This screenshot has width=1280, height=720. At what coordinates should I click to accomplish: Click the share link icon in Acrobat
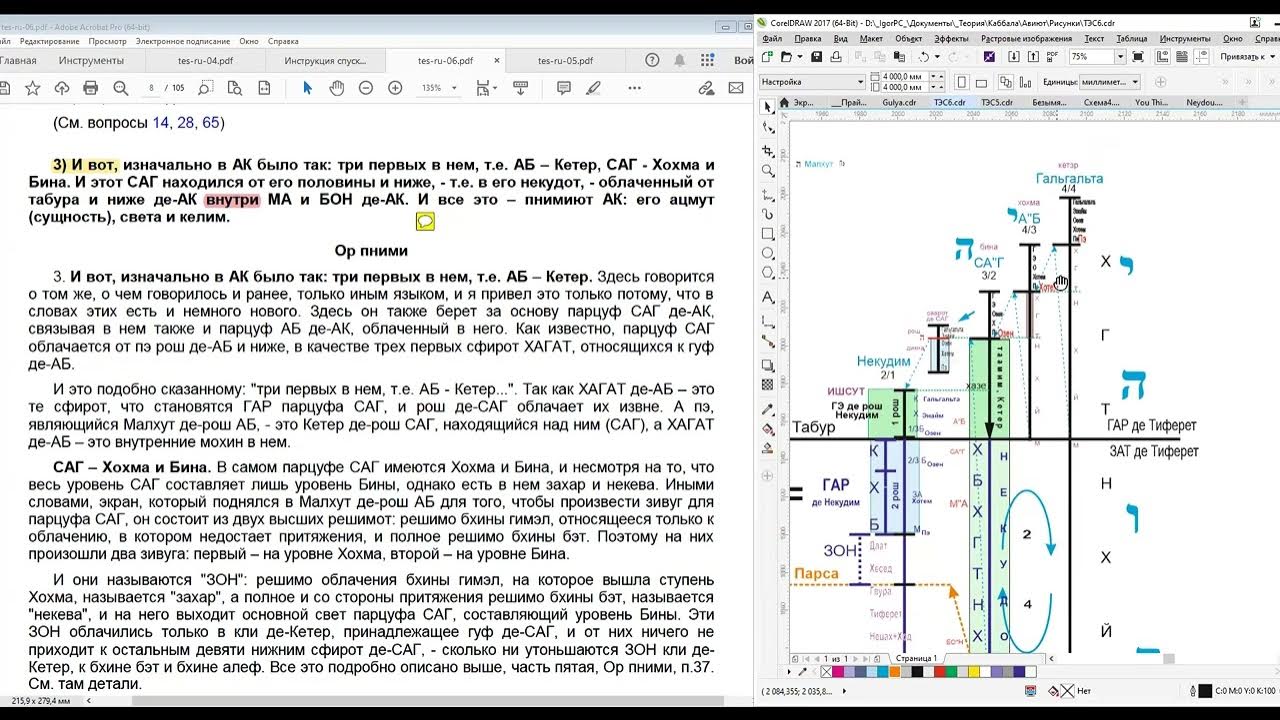[708, 88]
